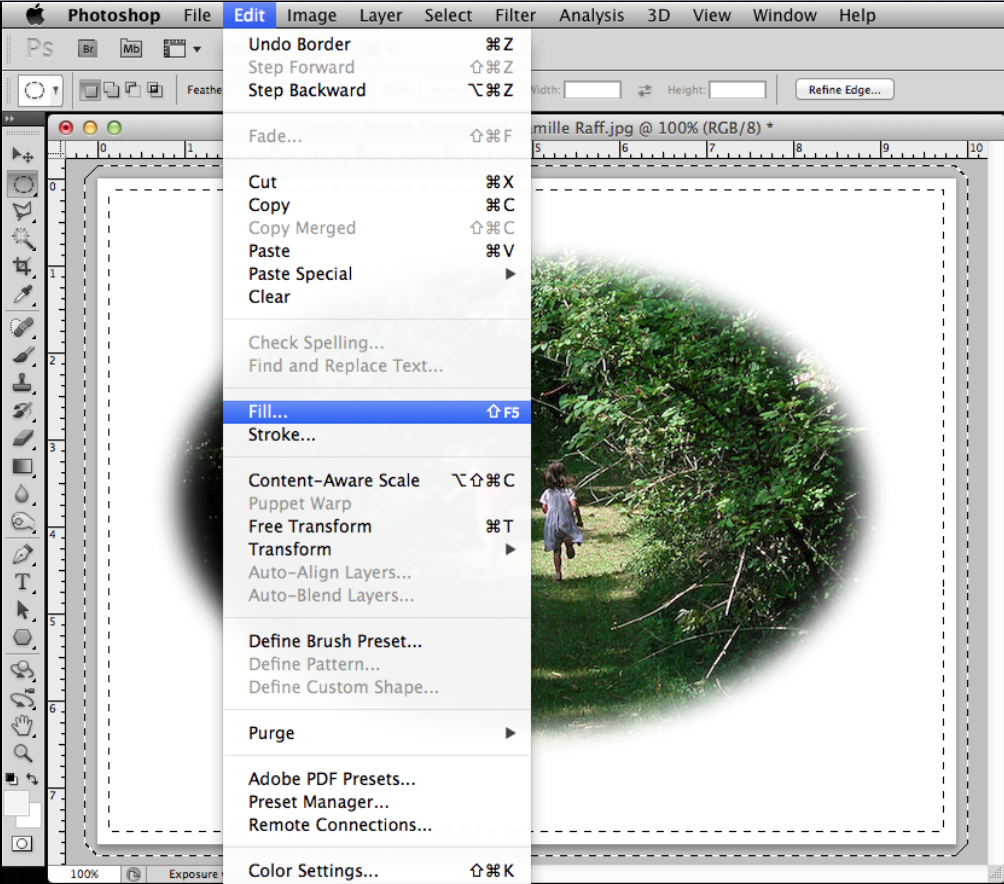Click the Refine Edge... button
The width and height of the screenshot is (1004, 884).
(x=844, y=90)
